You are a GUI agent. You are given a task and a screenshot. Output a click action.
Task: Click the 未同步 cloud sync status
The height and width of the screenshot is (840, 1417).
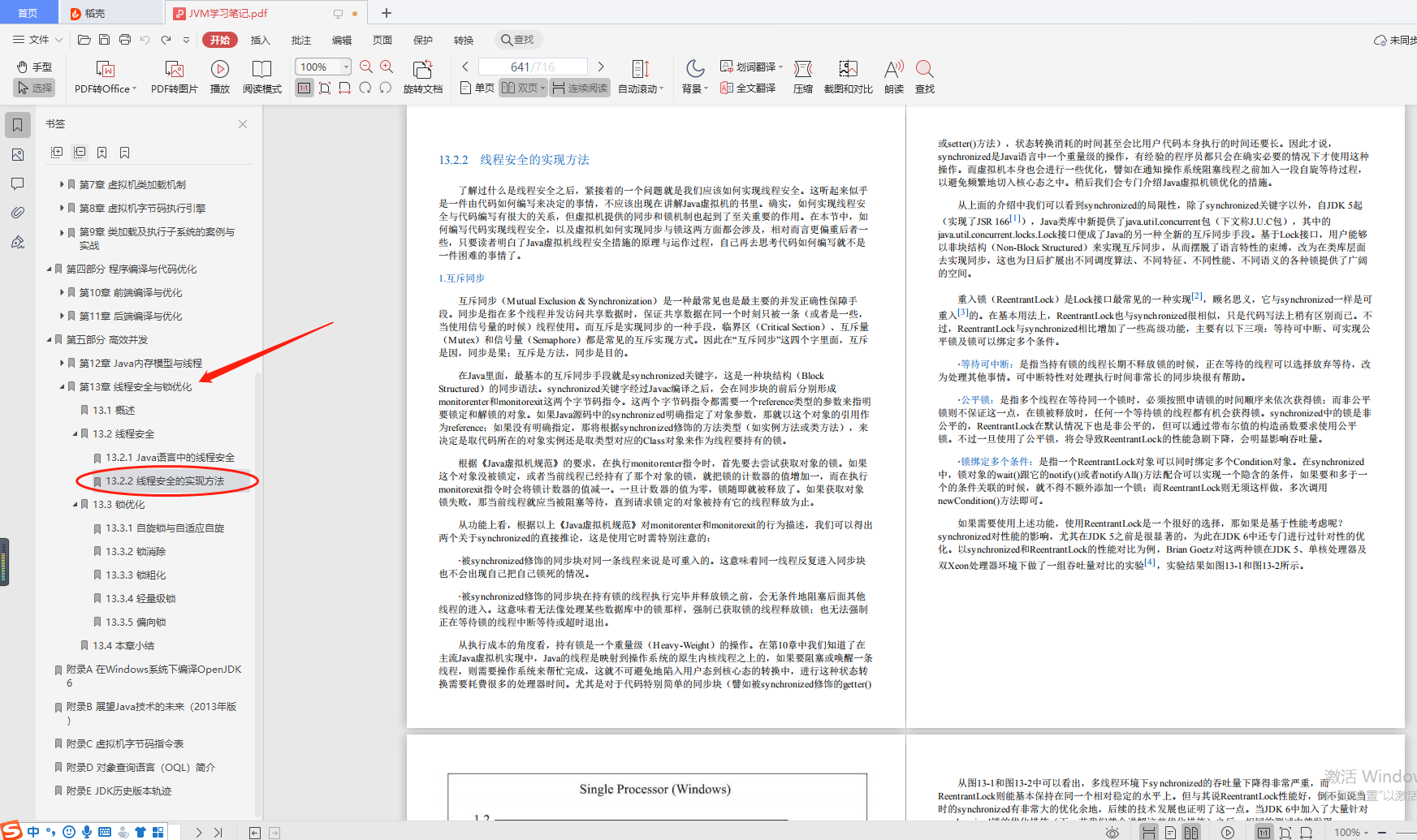click(1395, 40)
